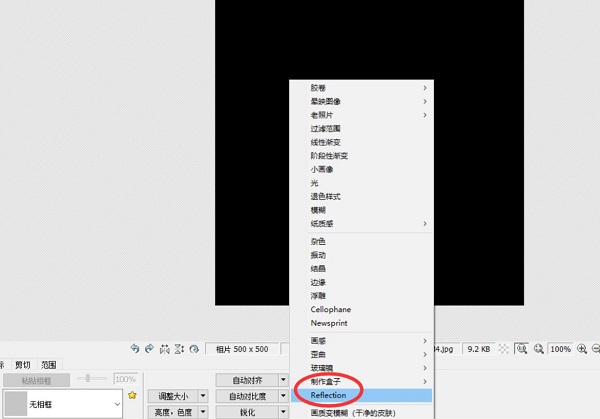Switch to the 范围 tab
This screenshot has height=419, width=600.
tap(49, 365)
